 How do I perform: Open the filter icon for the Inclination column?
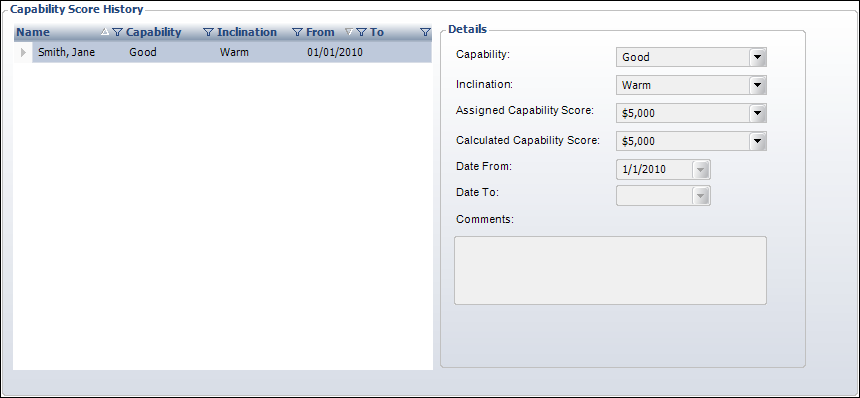(297, 32)
